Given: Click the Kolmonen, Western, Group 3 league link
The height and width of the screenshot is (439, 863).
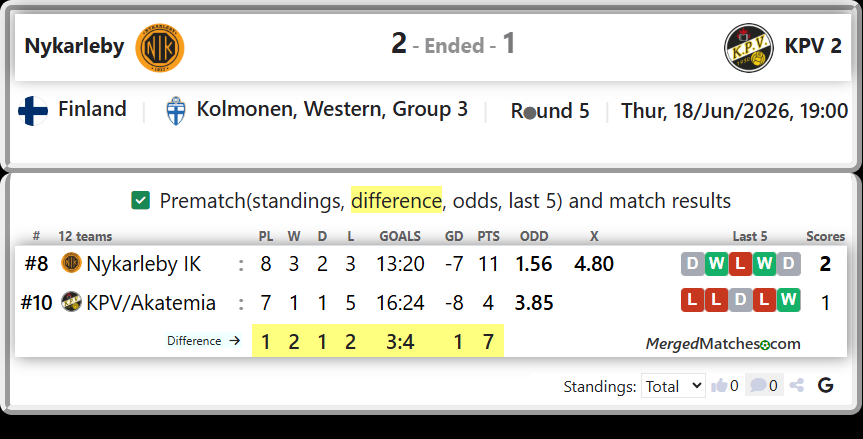Looking at the screenshot, I should (x=332, y=109).
